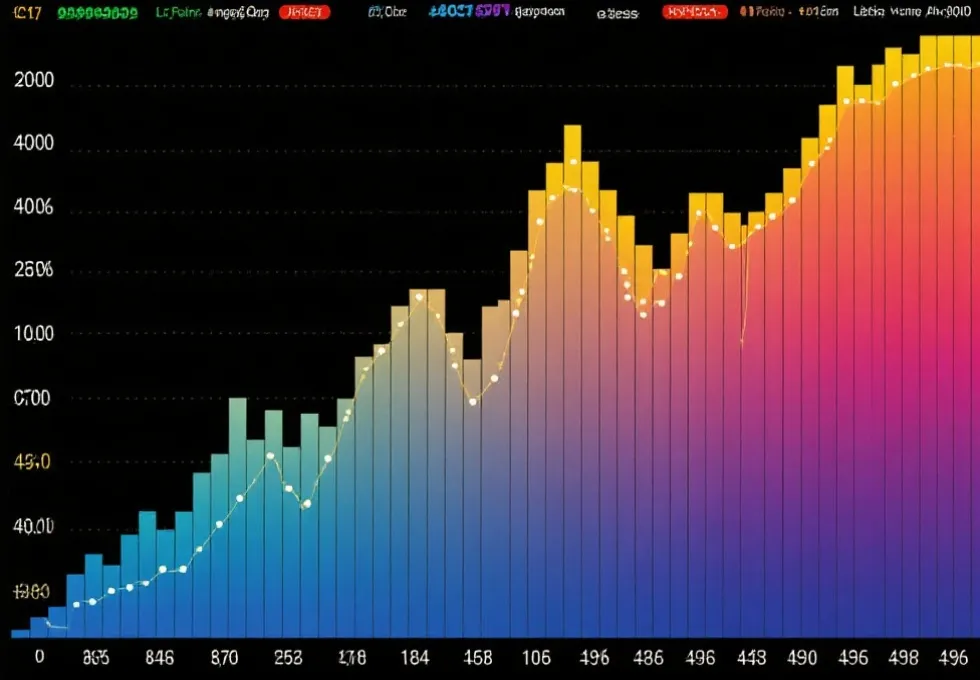Click the second red pill button near the top right
The width and height of the screenshot is (980, 680).
pos(693,12)
